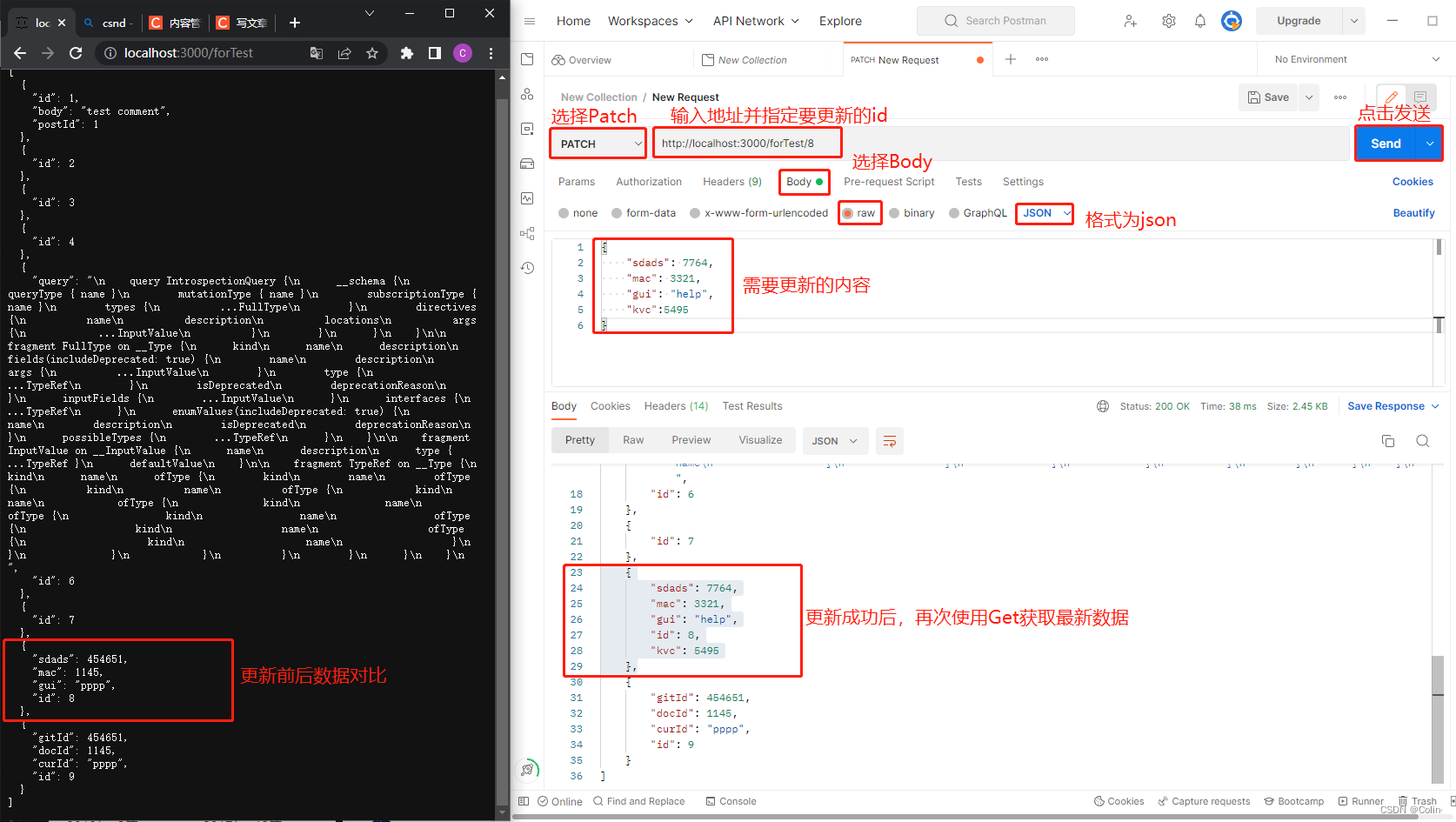Bookmark page with Chrome star icon
The width and height of the screenshot is (1456, 822).
[372, 53]
